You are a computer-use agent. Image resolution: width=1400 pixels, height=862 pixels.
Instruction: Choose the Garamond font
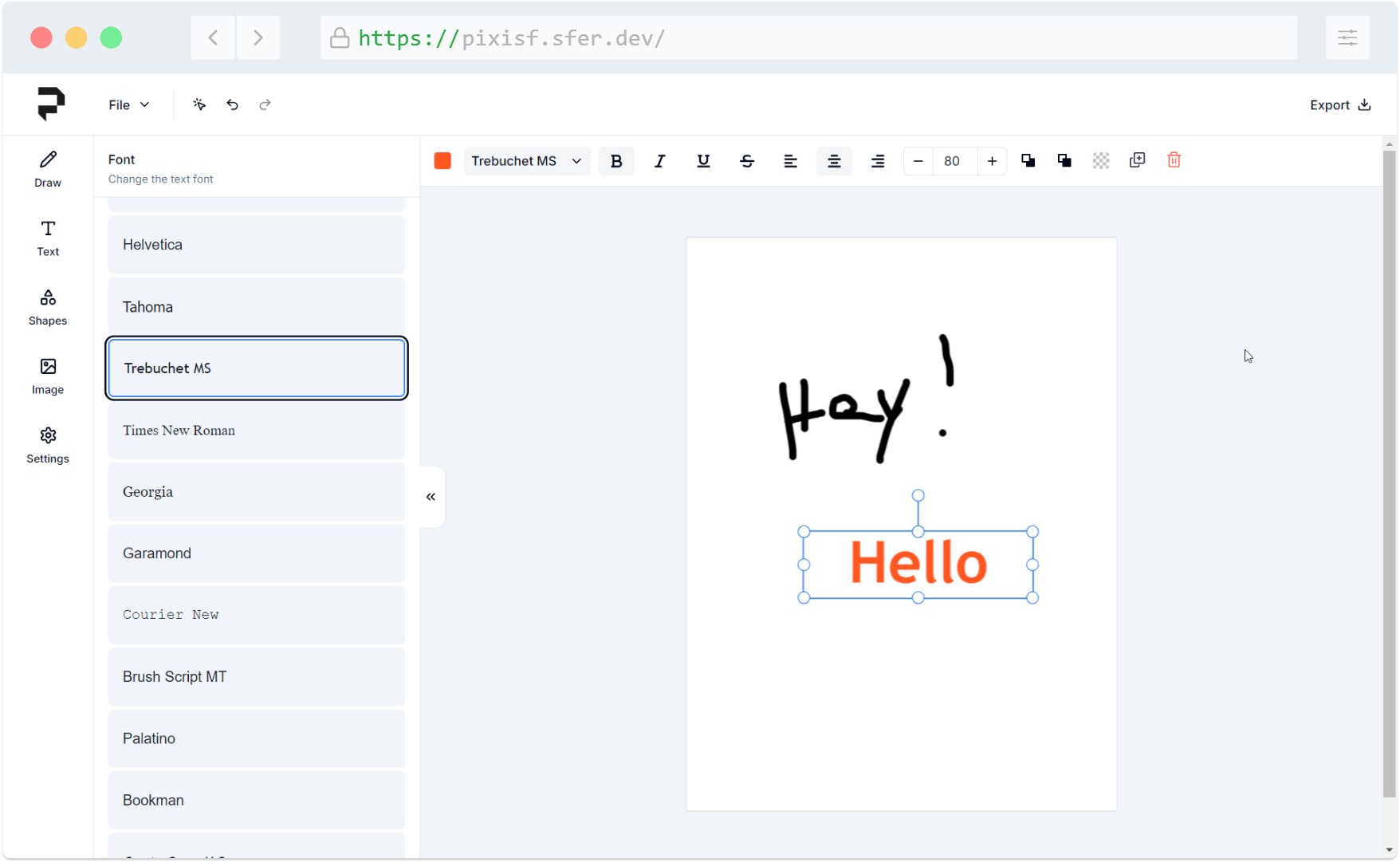[x=257, y=553]
